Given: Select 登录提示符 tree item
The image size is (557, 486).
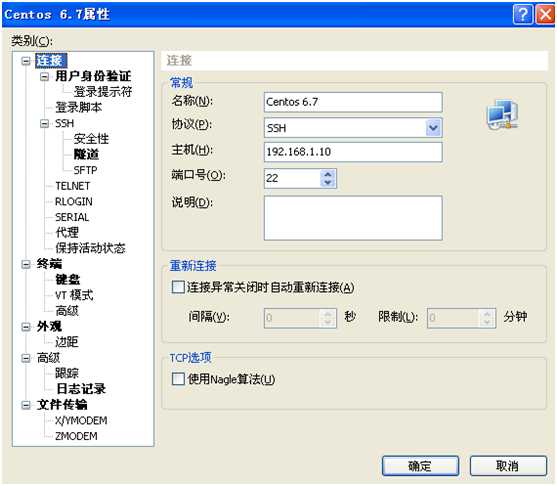Looking at the screenshot, I should [x=103, y=92].
